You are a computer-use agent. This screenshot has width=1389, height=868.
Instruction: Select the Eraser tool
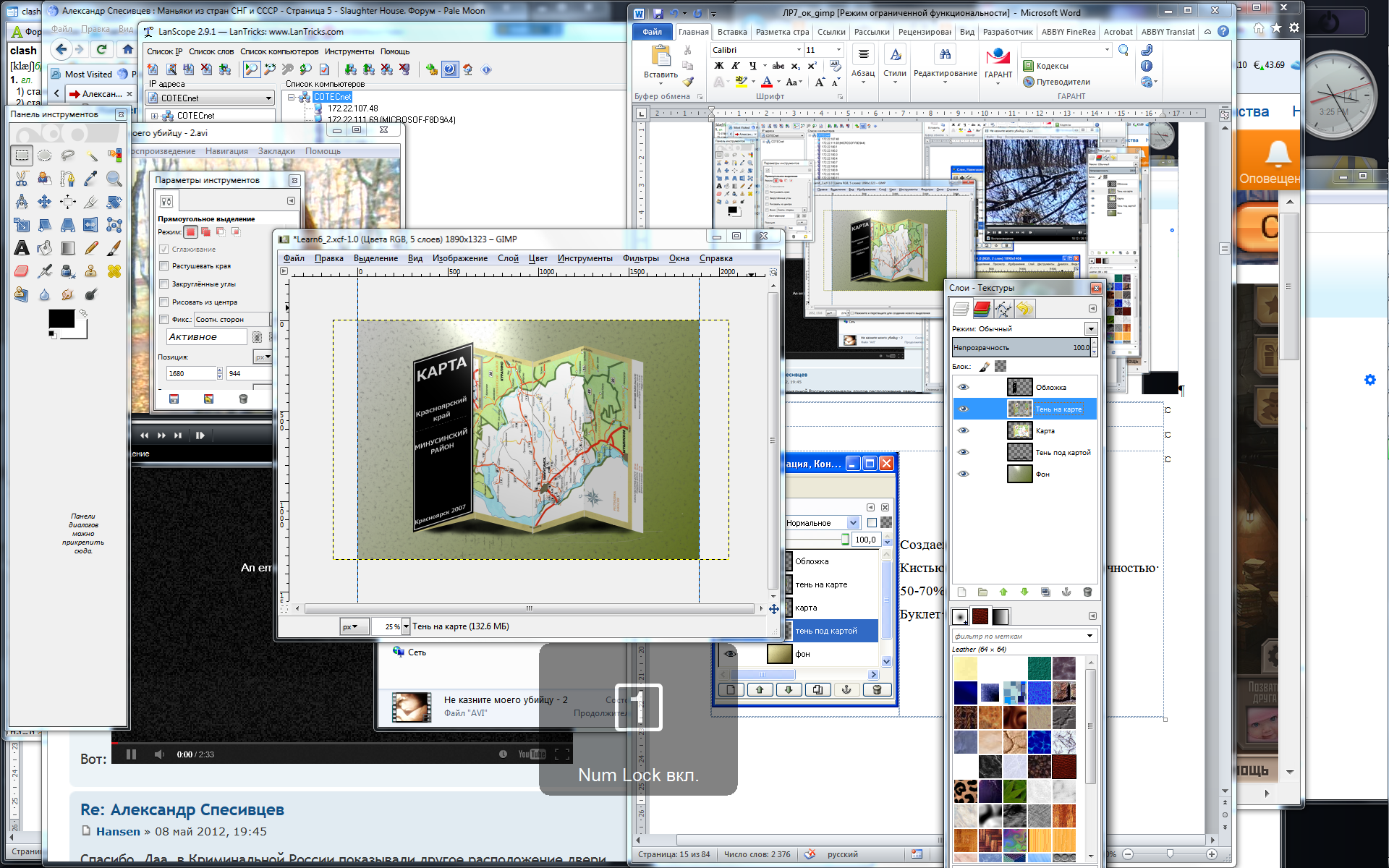pyautogui.click(x=22, y=271)
